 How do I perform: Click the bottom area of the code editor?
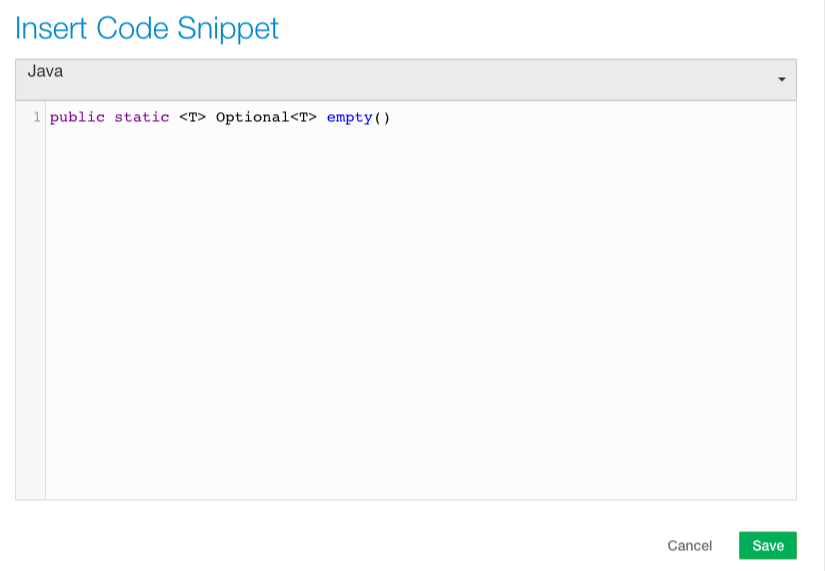(x=420, y=480)
